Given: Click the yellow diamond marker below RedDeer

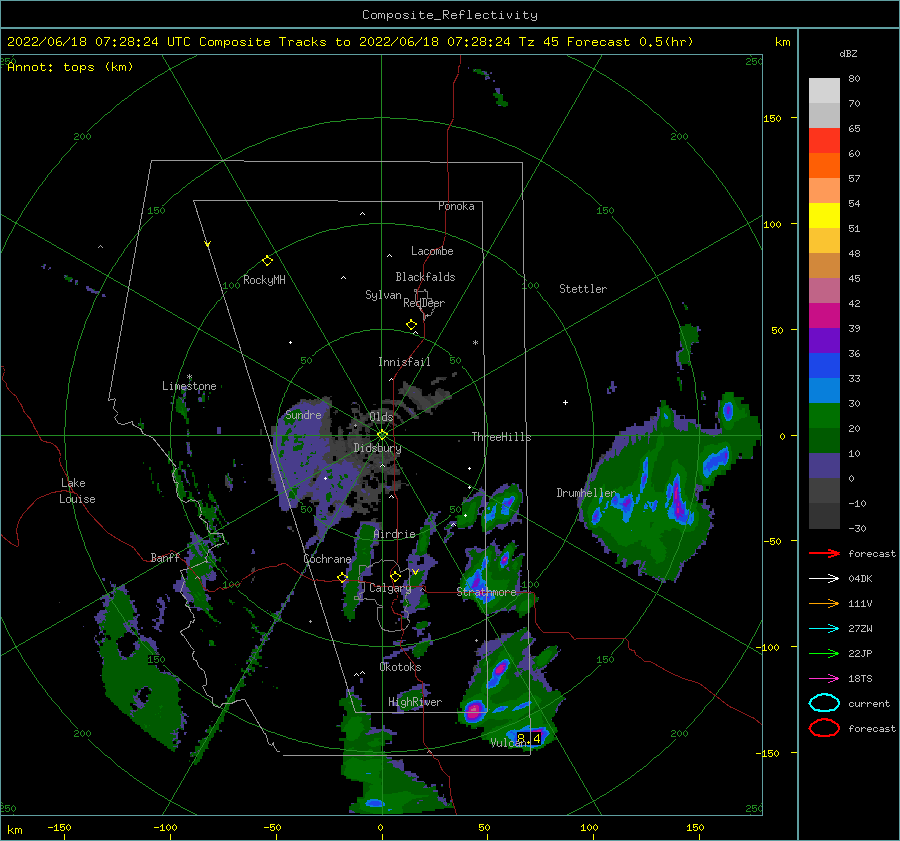Looking at the screenshot, I should pyautogui.click(x=411, y=325).
